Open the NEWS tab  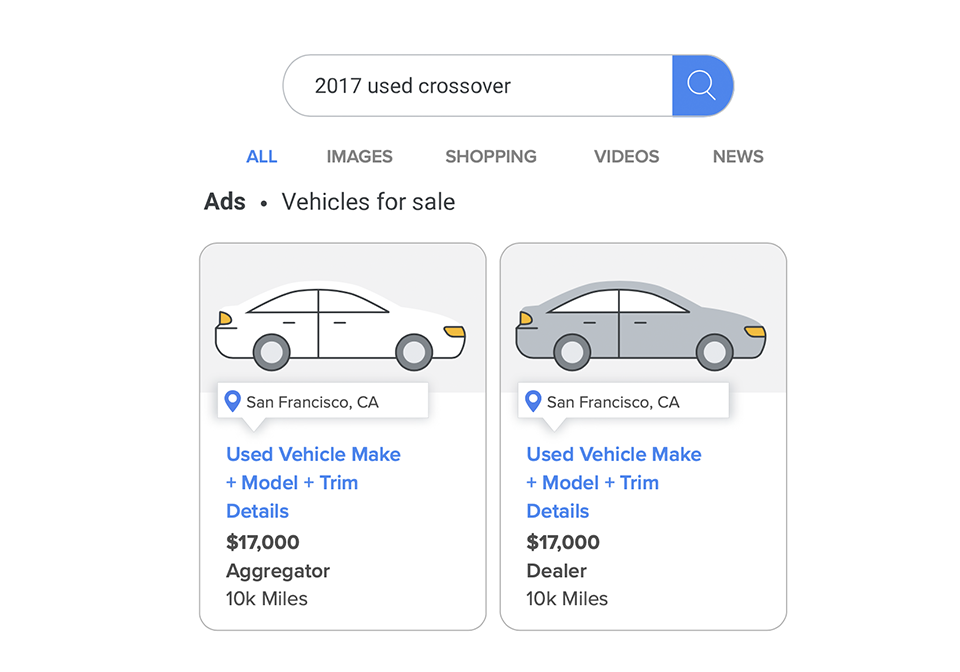738,157
